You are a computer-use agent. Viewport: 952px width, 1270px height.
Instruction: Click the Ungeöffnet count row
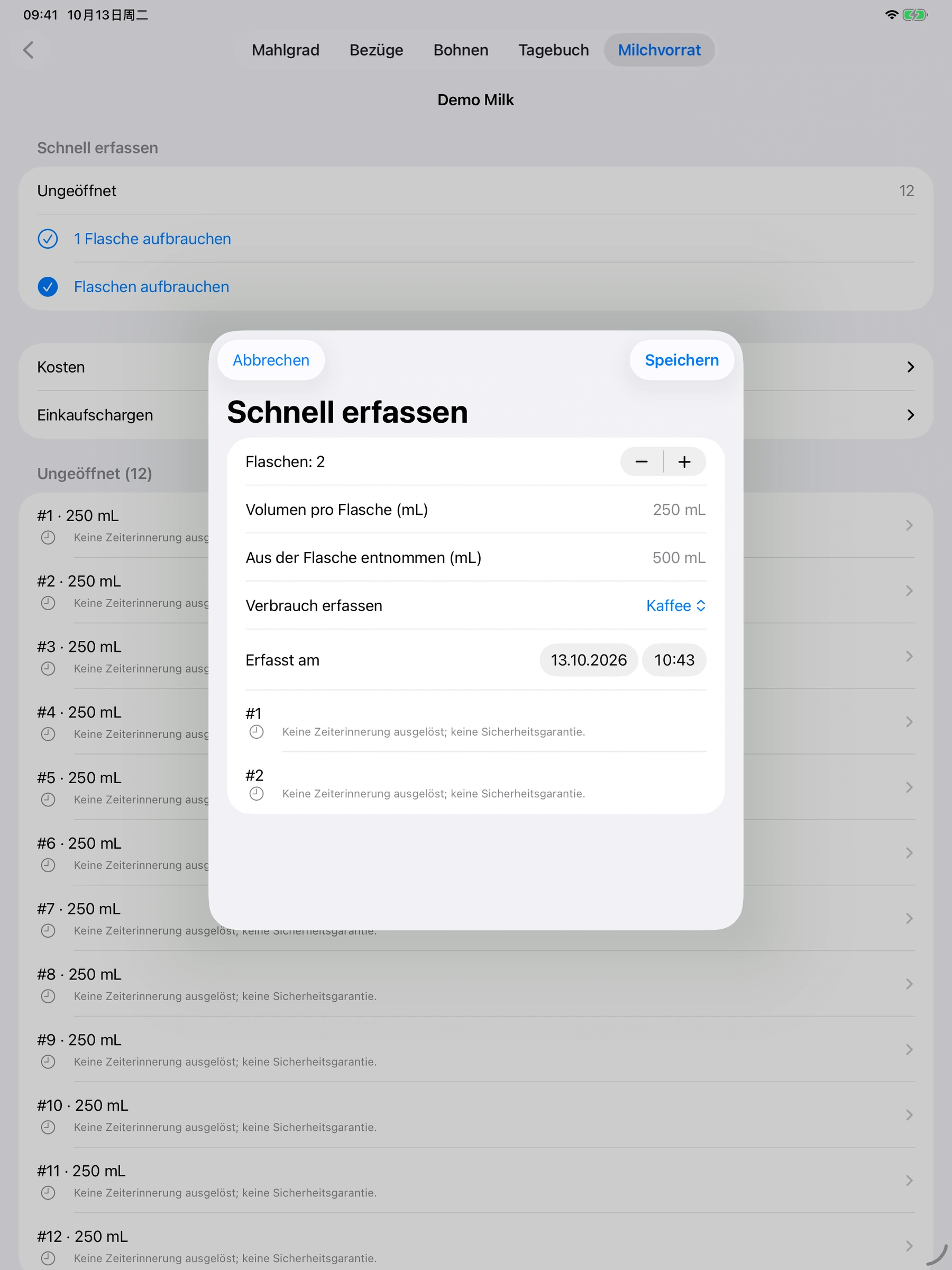click(475, 190)
